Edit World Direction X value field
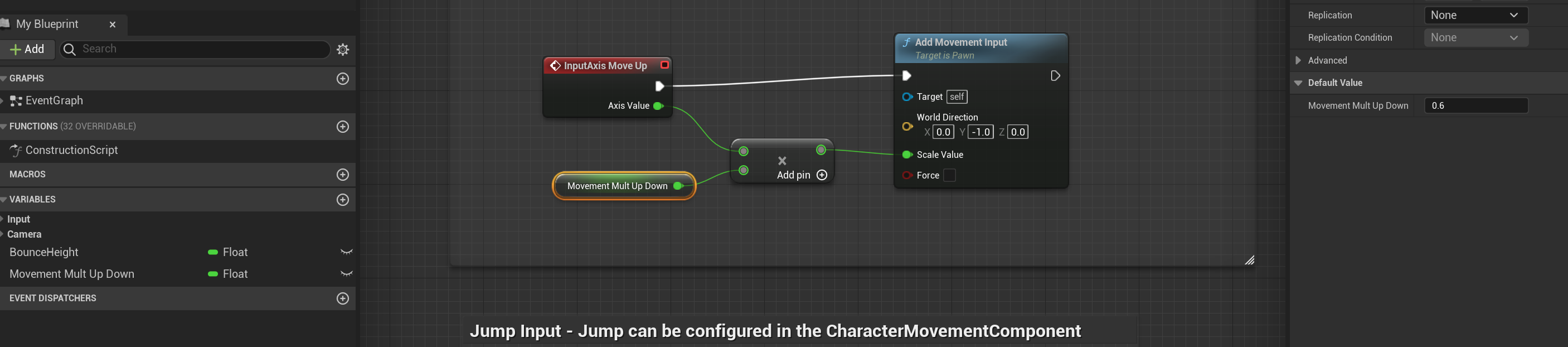Screen dimensions: 1568x347 tap(943, 132)
